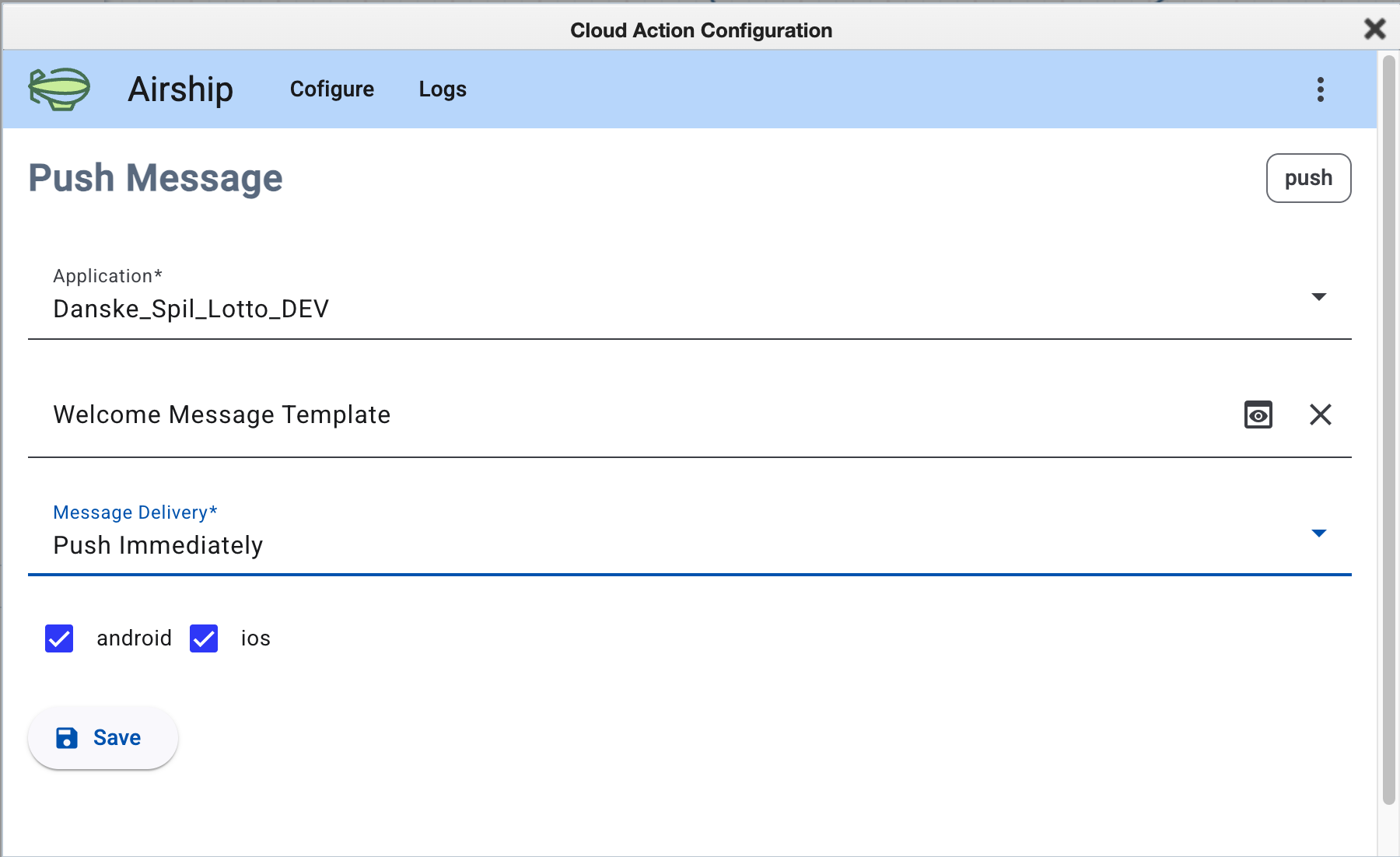1400x857 pixels.
Task: Open the Application dropdown
Action: coord(1318,296)
